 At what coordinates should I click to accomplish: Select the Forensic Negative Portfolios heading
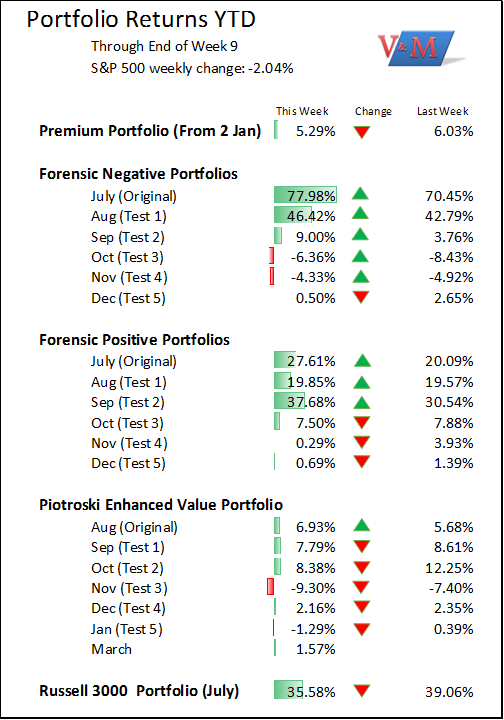pyautogui.click(x=138, y=174)
